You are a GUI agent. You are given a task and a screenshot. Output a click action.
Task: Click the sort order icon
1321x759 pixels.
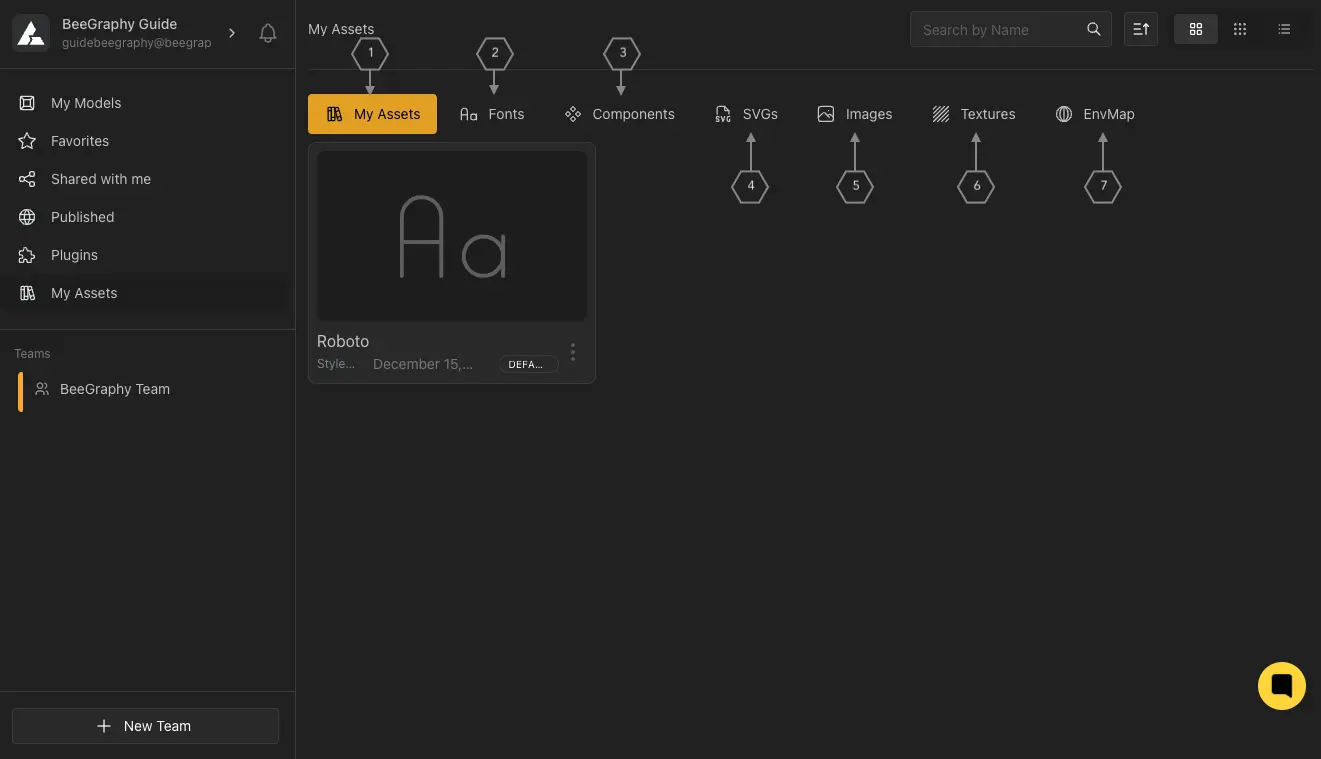coord(1140,30)
